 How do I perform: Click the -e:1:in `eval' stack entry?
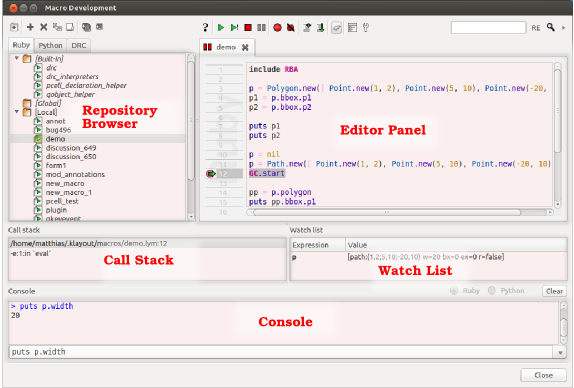(30, 253)
